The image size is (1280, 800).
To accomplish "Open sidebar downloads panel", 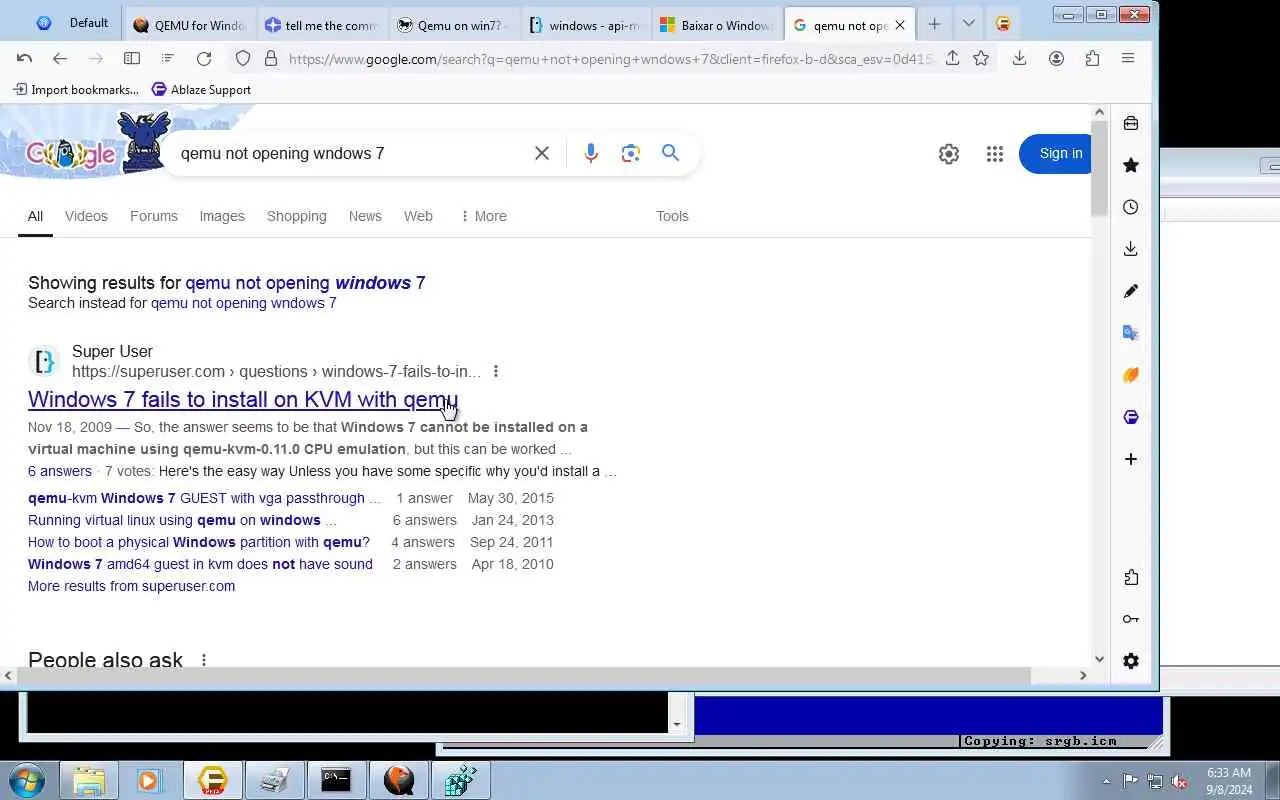I will (1131, 249).
